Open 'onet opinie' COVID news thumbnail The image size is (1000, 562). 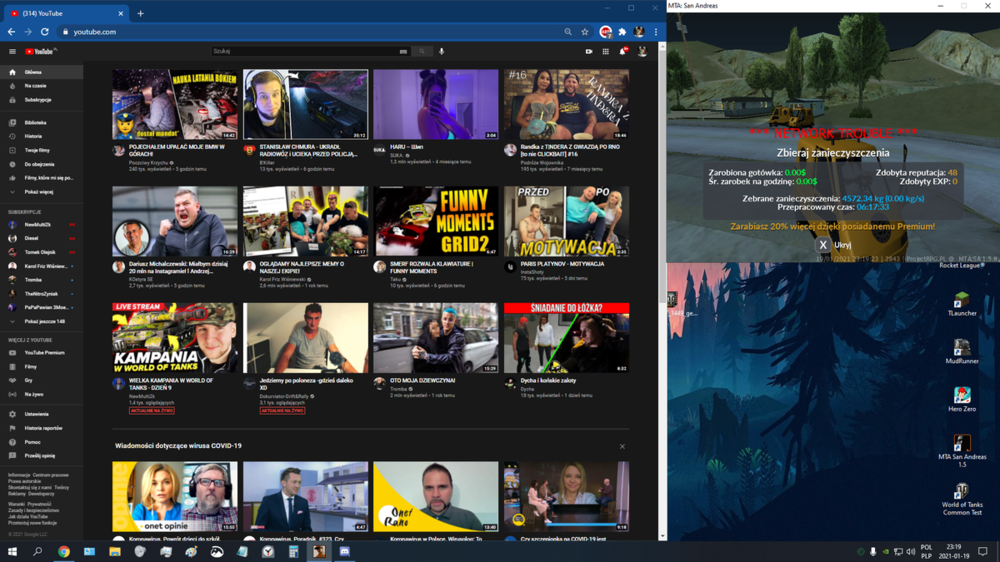coord(175,497)
